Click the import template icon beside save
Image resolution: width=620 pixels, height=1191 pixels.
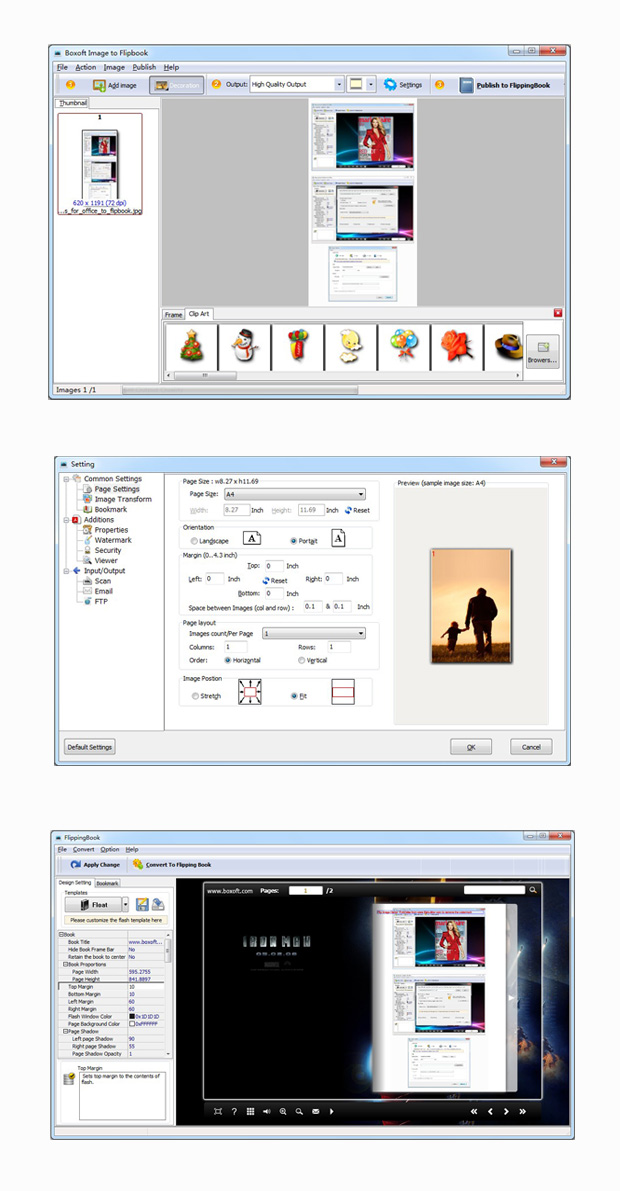(158, 905)
